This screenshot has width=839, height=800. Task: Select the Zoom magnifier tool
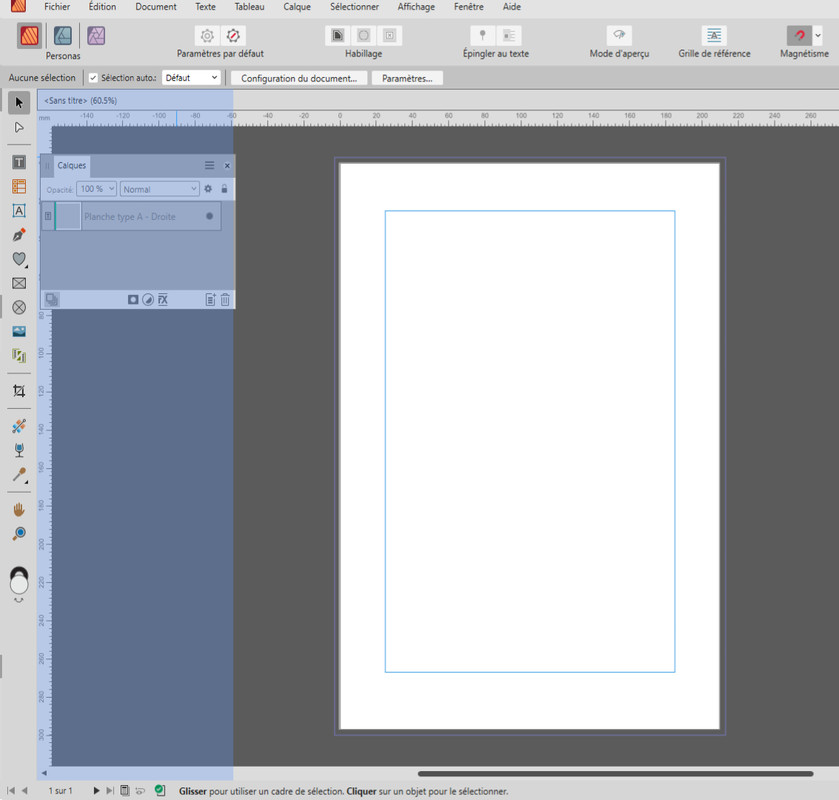19,534
